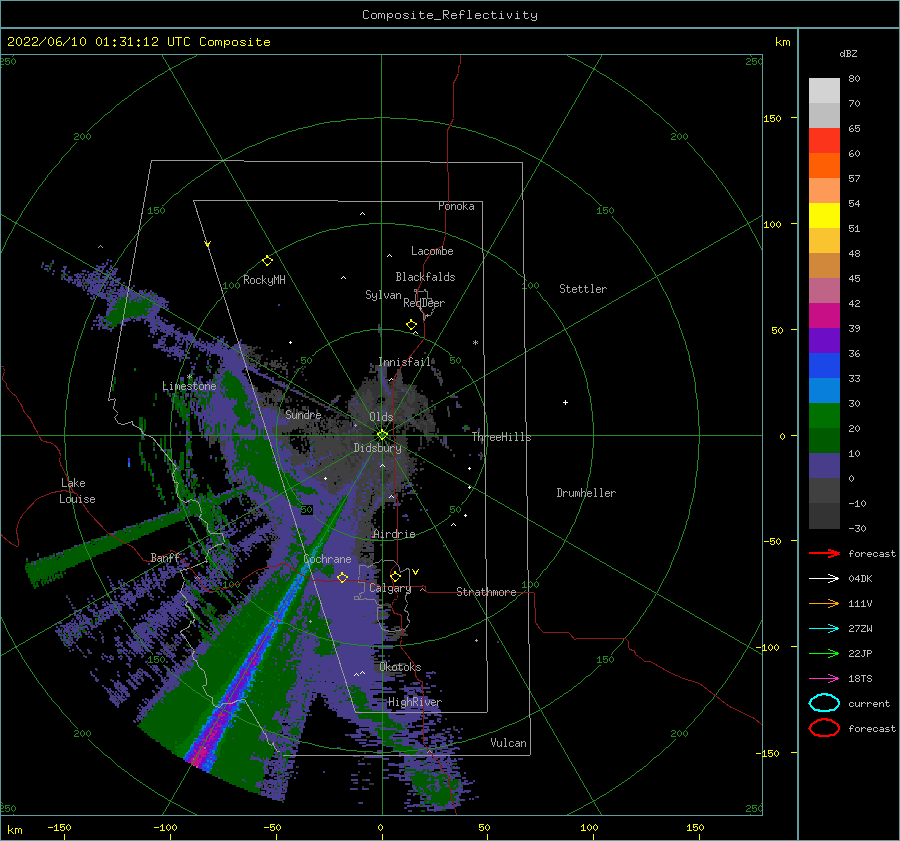Viewport: 900px width, 841px height.
Task: Select the purple 10 dBZ color swatch
Action: pos(824,465)
